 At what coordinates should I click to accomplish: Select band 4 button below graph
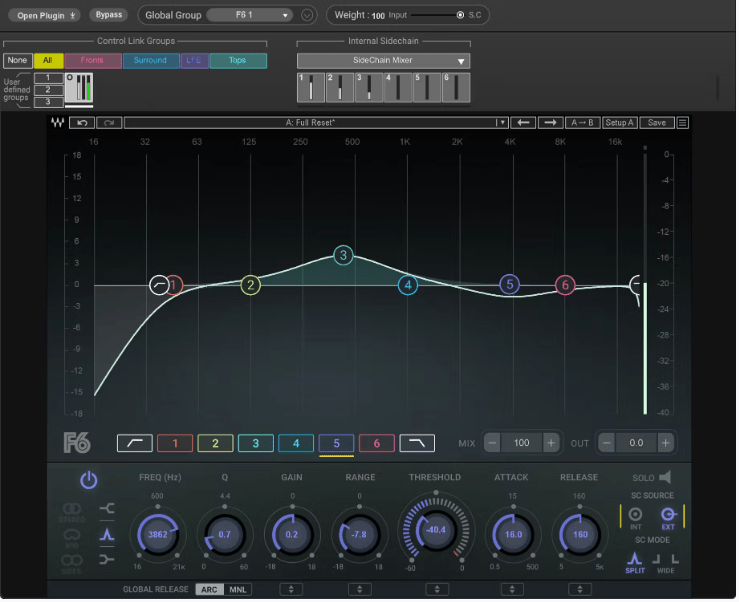click(x=296, y=444)
